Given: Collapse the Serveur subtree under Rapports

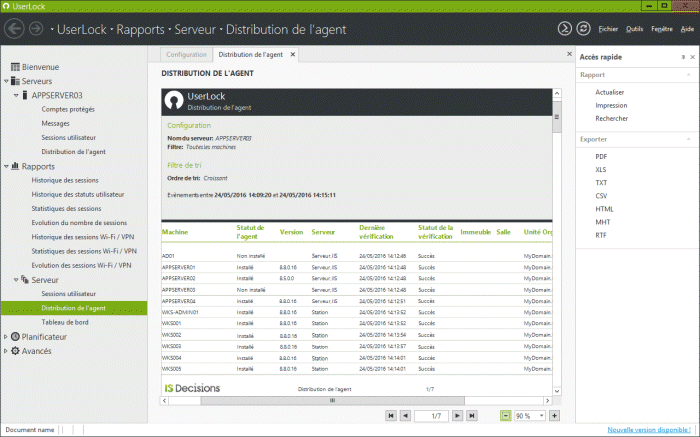Looking at the screenshot, I should [16, 279].
